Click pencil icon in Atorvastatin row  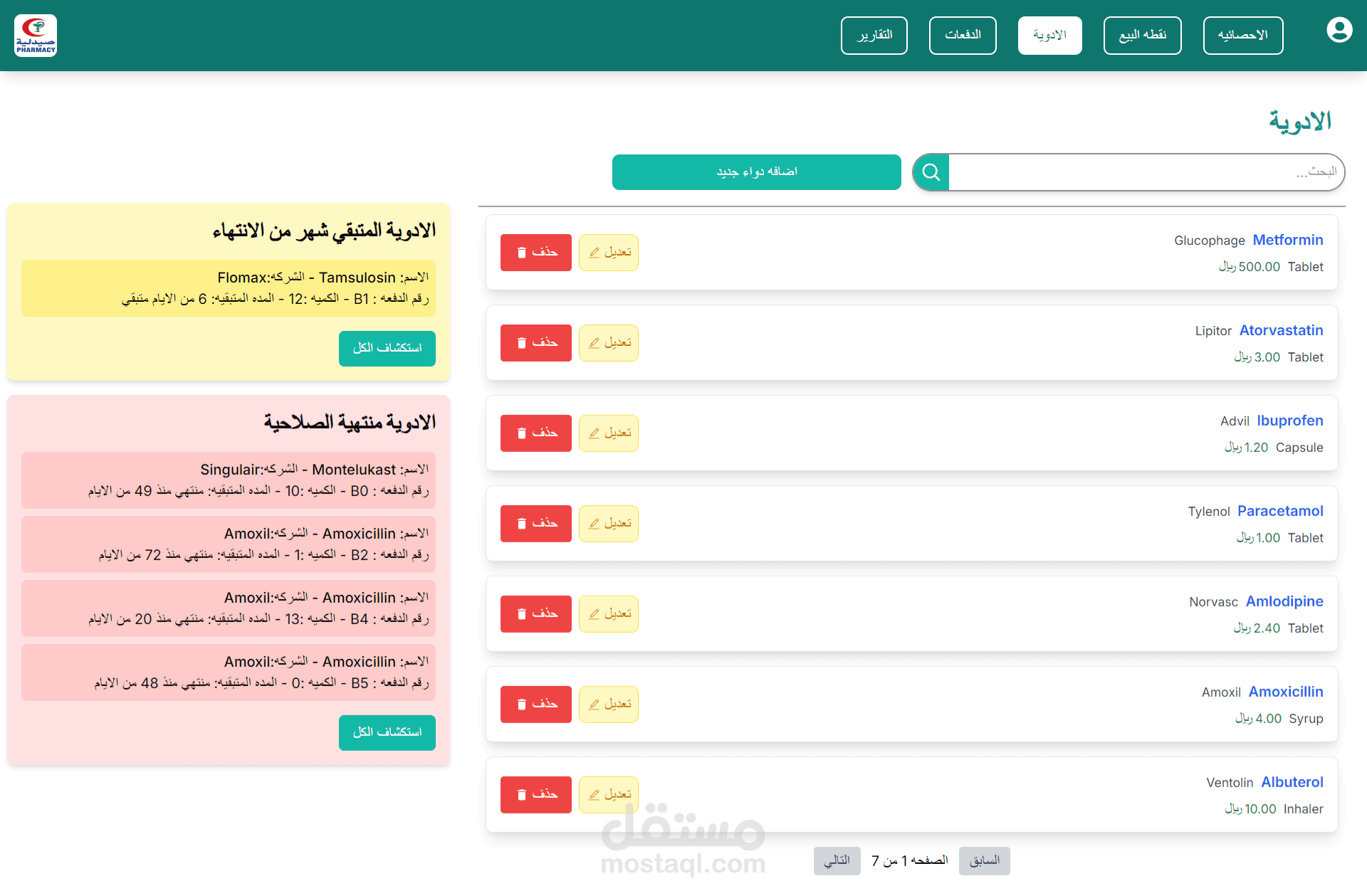pyautogui.click(x=595, y=343)
